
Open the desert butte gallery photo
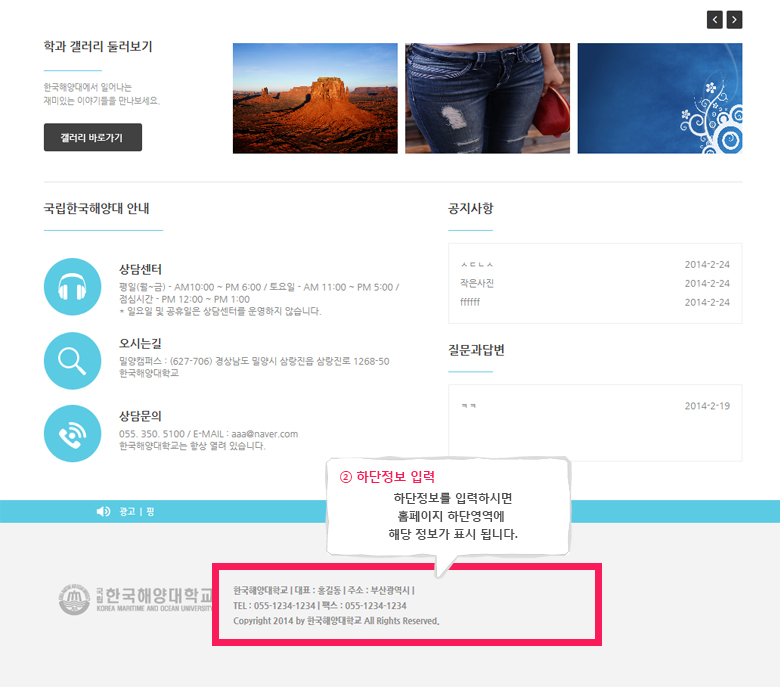pos(315,98)
